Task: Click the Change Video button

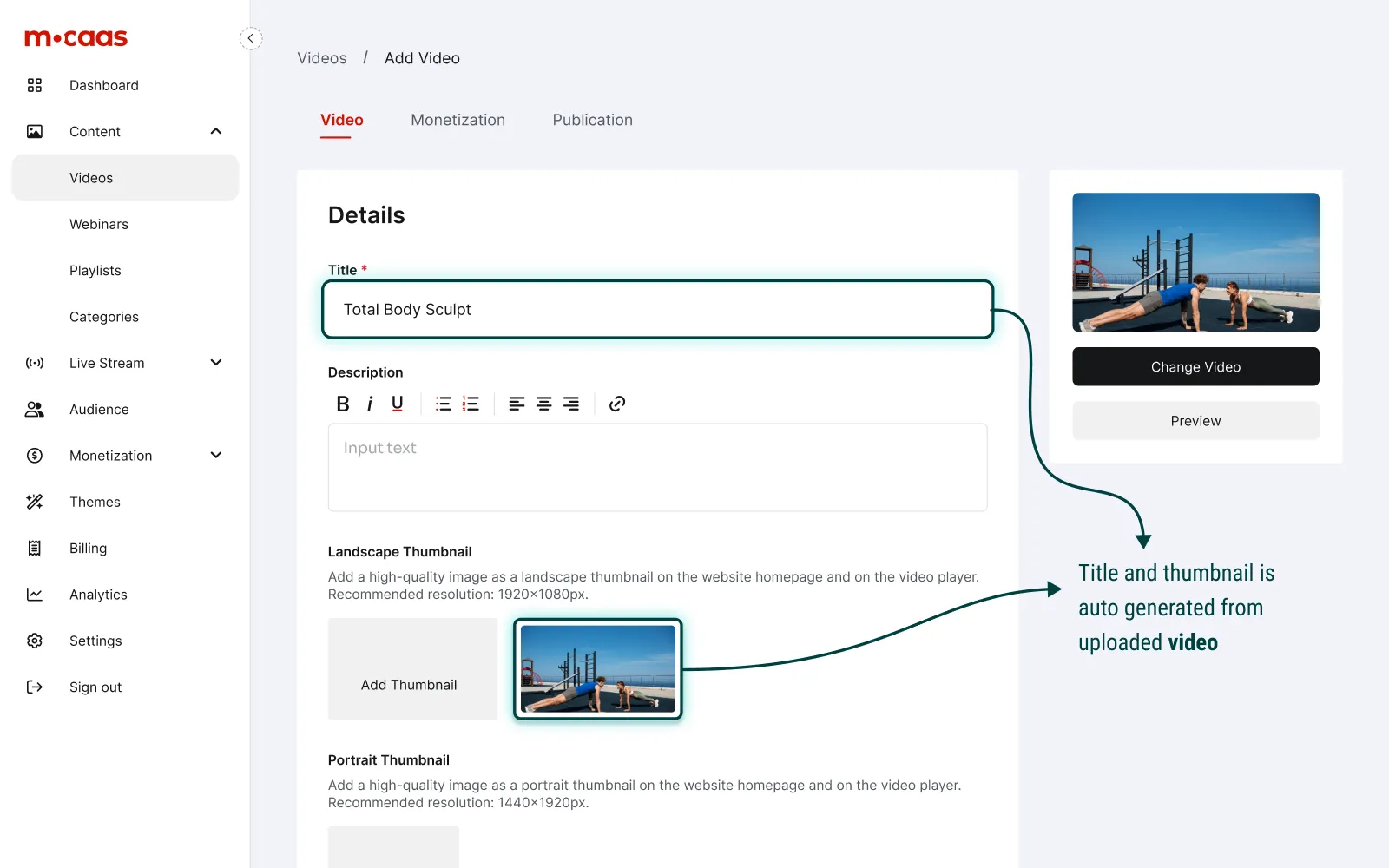Action: tap(1195, 366)
